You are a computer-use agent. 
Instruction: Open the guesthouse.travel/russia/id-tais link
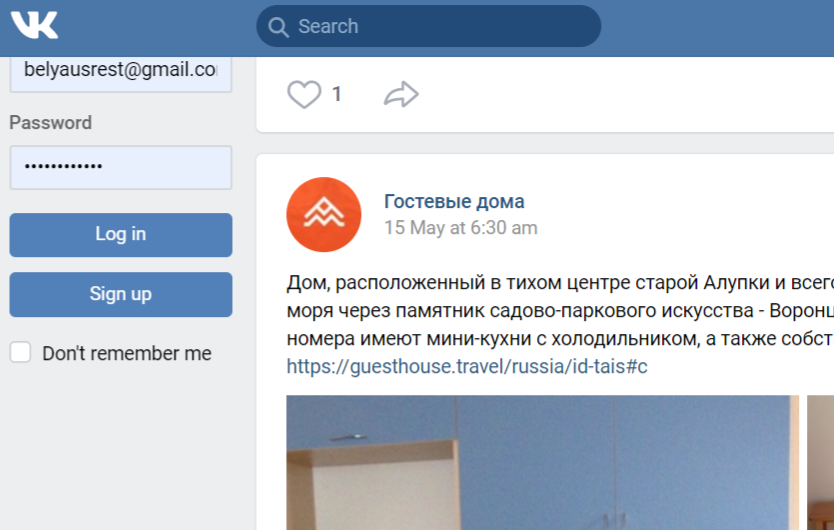pyautogui.click(x=467, y=367)
